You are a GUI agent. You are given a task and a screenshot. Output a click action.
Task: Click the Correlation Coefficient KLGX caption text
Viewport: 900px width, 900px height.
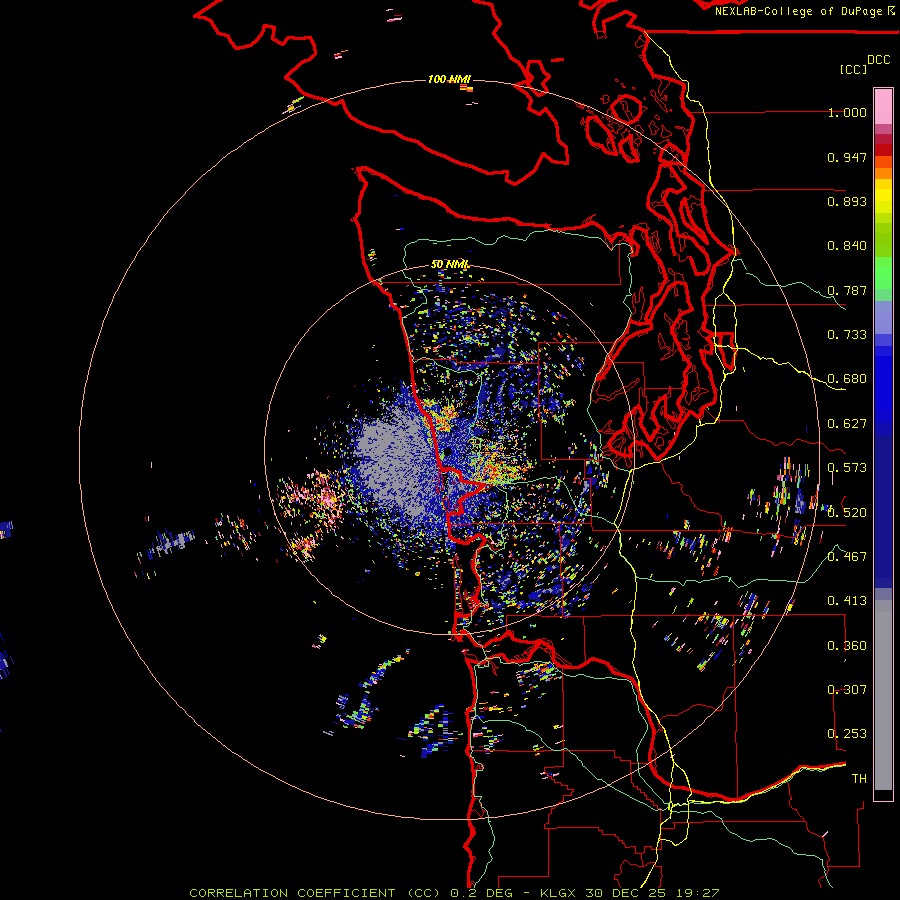point(454,893)
